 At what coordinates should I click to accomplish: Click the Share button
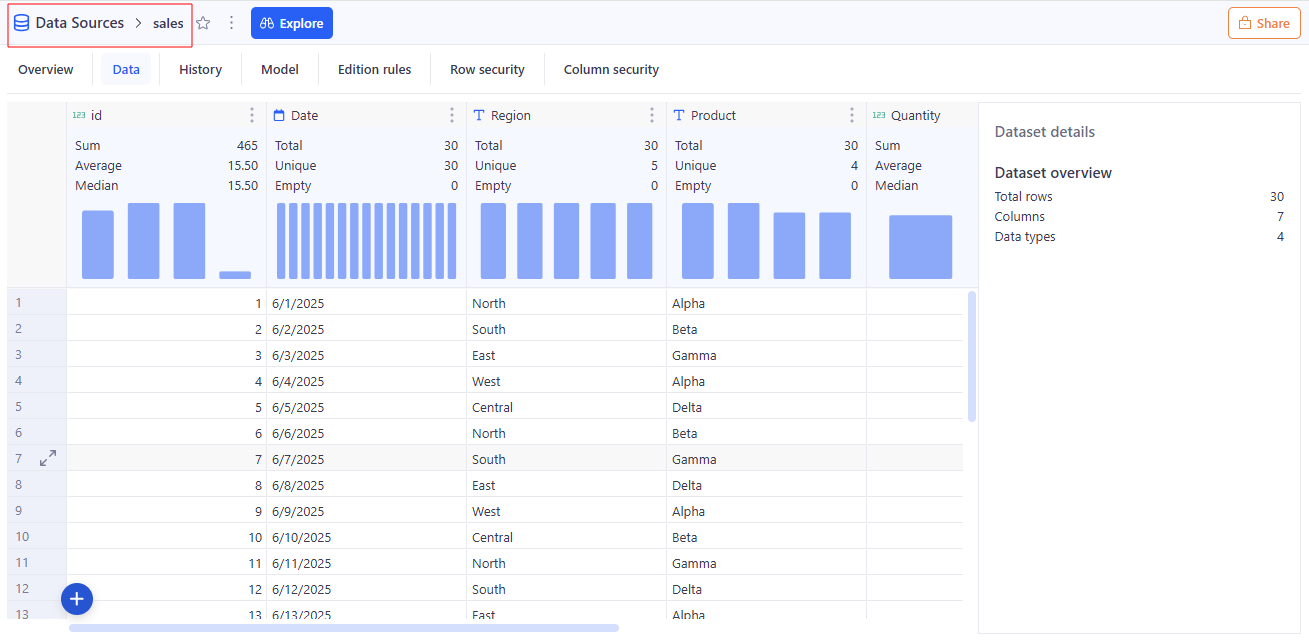[1263, 23]
